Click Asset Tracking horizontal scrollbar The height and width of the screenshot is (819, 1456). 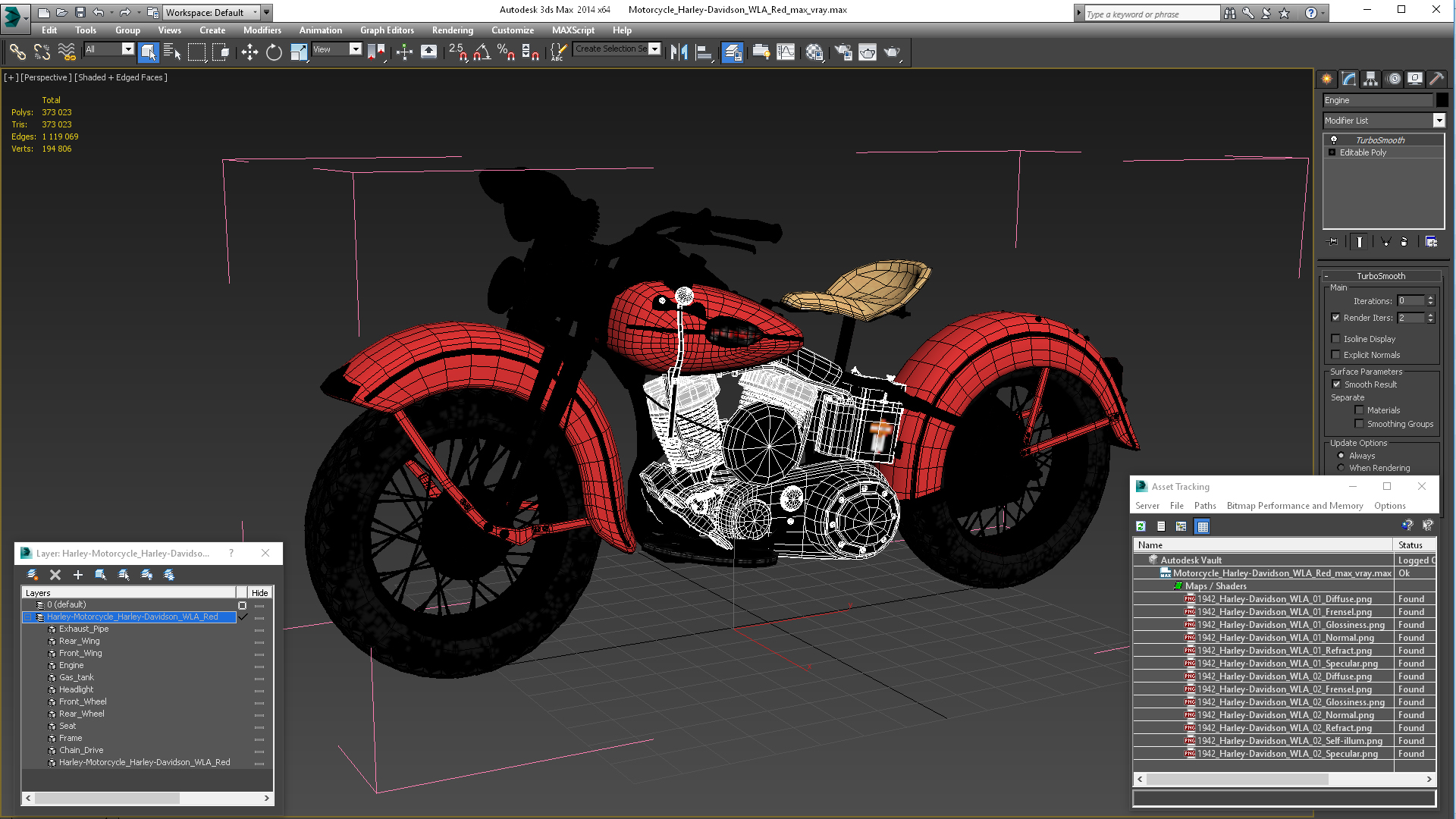point(1285,780)
